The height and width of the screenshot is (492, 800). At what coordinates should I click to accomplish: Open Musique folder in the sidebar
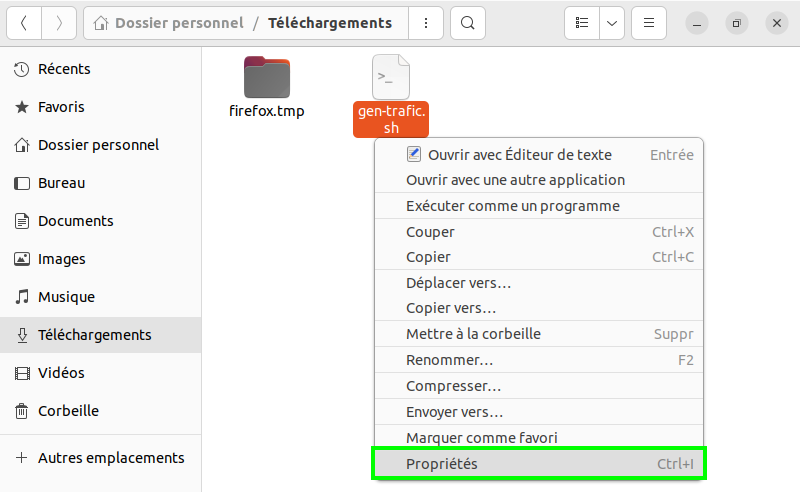coord(66,297)
